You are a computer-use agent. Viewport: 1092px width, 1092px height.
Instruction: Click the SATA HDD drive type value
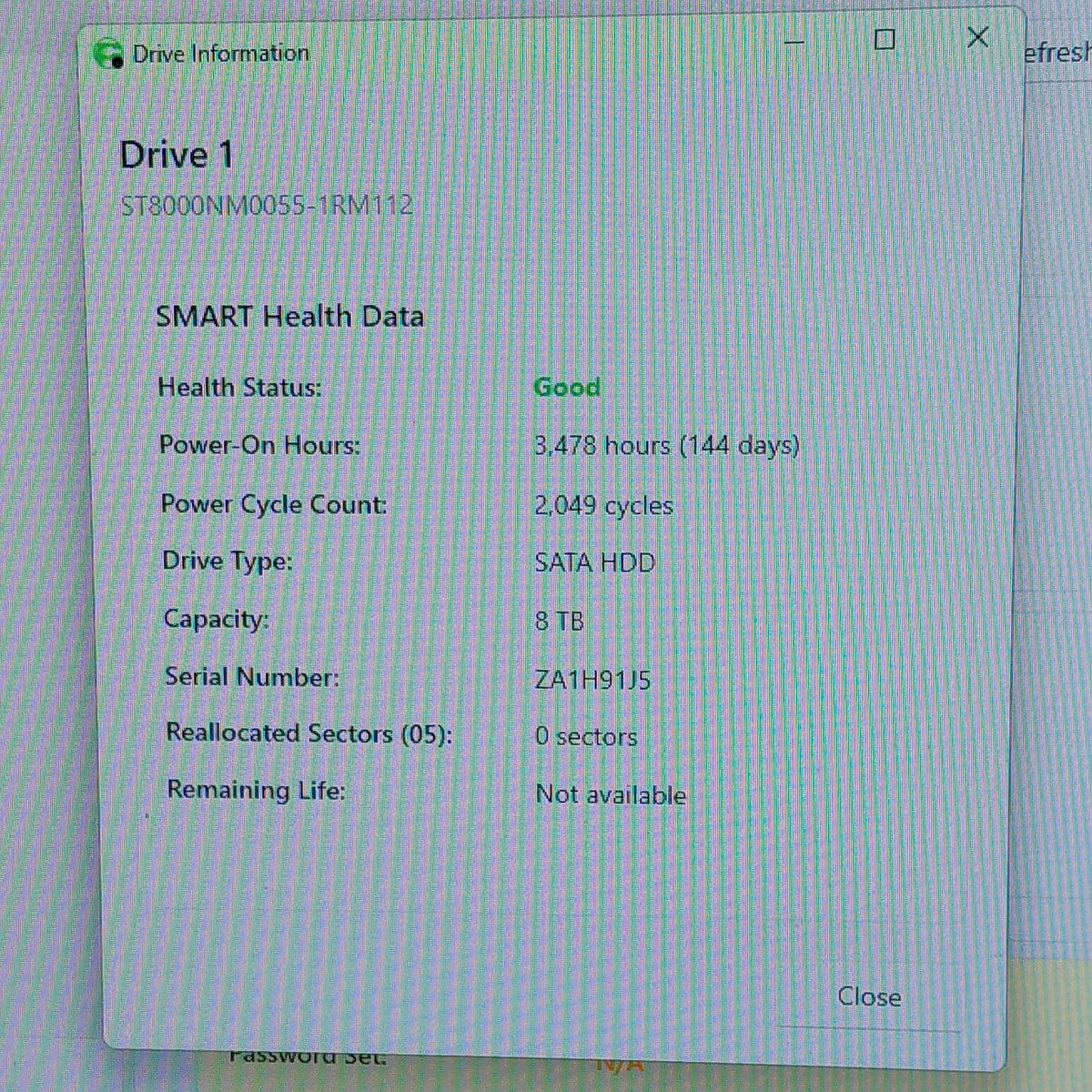595,562
